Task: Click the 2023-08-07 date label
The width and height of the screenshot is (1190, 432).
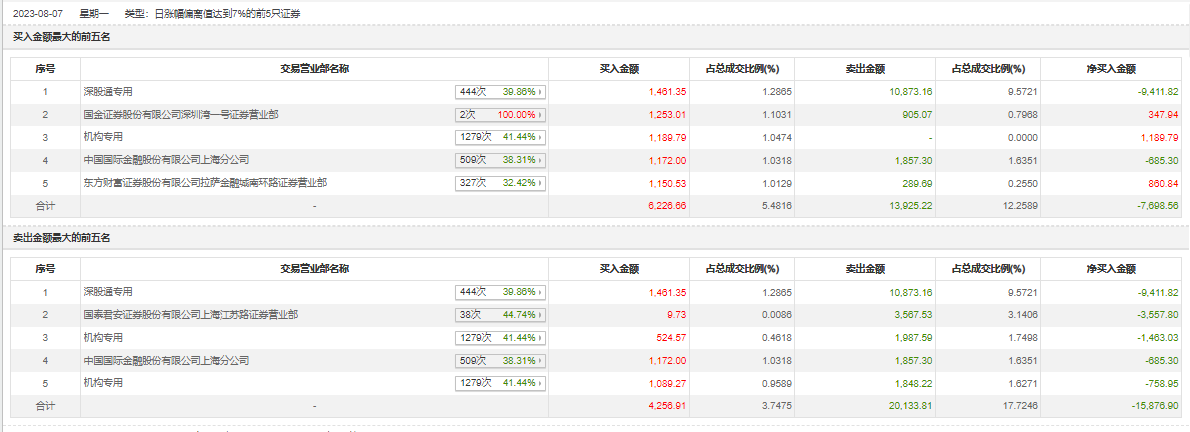Action: pyautogui.click(x=31, y=14)
